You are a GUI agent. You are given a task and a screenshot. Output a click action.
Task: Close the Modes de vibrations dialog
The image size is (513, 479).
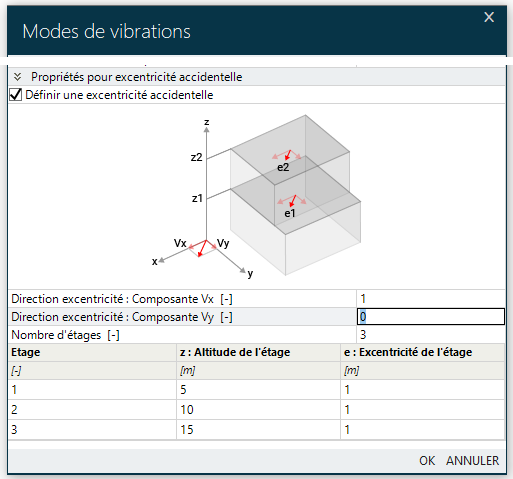tap(489, 17)
